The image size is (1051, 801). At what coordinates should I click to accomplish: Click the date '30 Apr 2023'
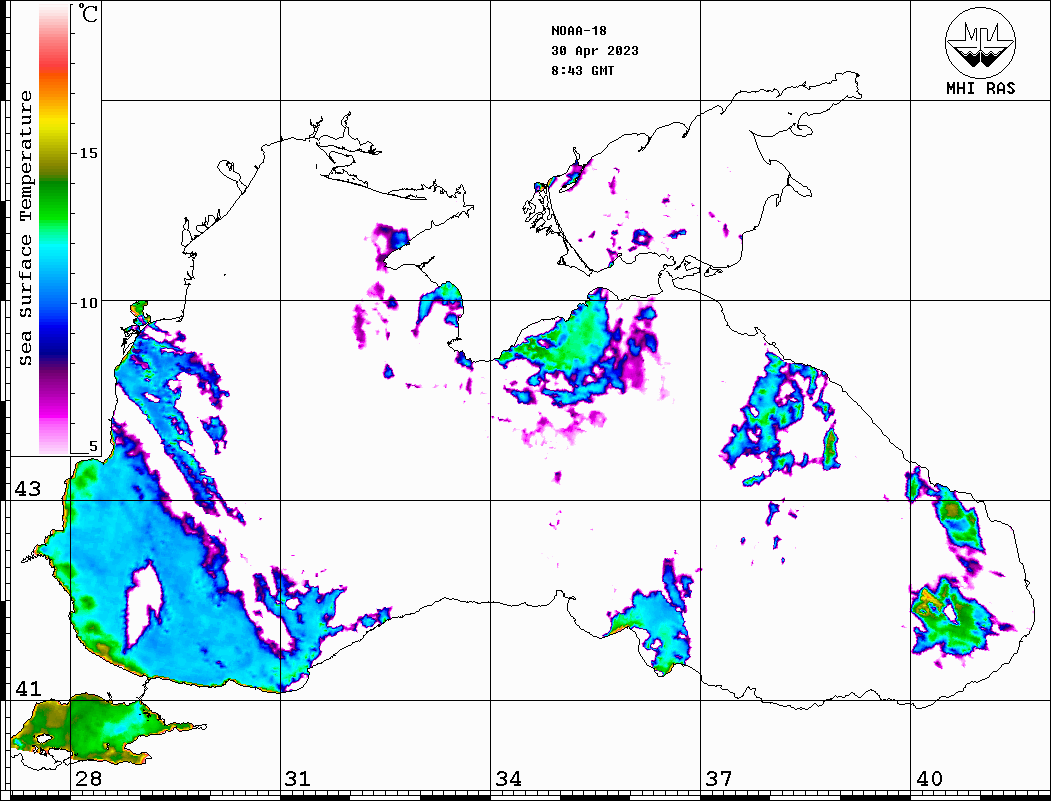pos(595,51)
